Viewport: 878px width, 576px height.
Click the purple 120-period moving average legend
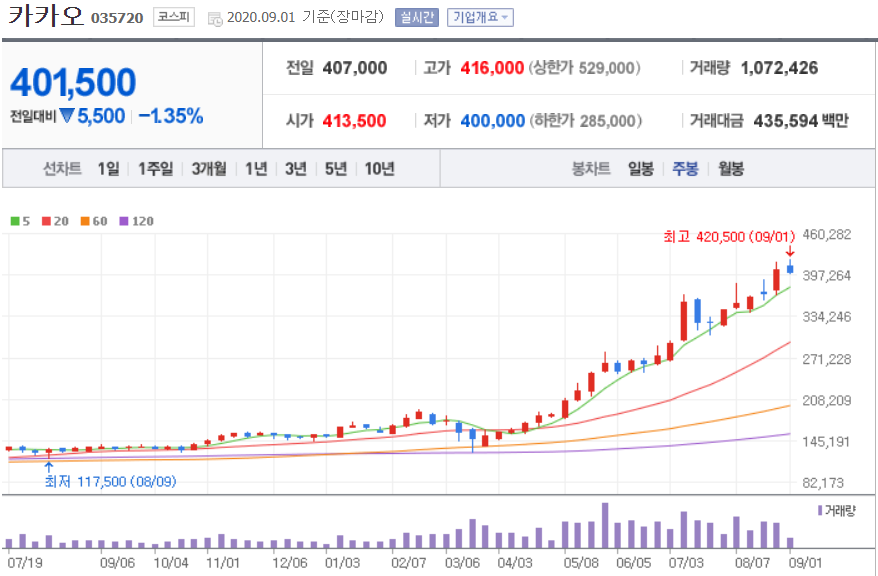(x=136, y=221)
